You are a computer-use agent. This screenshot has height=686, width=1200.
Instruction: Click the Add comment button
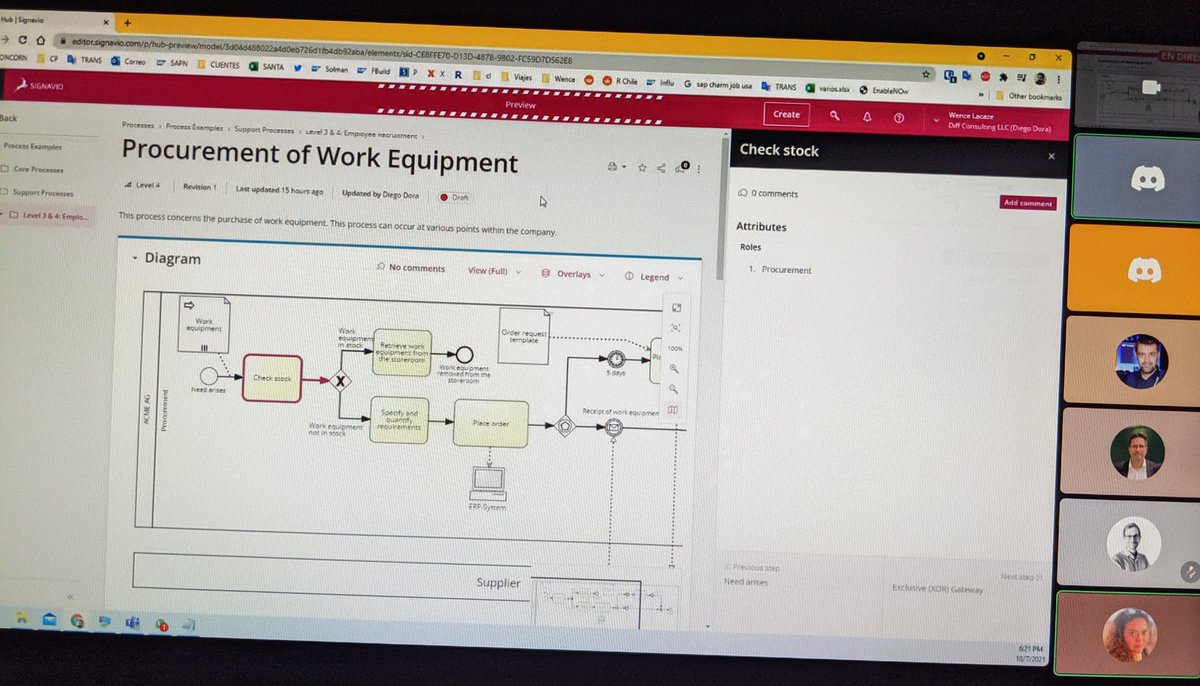[1027, 203]
